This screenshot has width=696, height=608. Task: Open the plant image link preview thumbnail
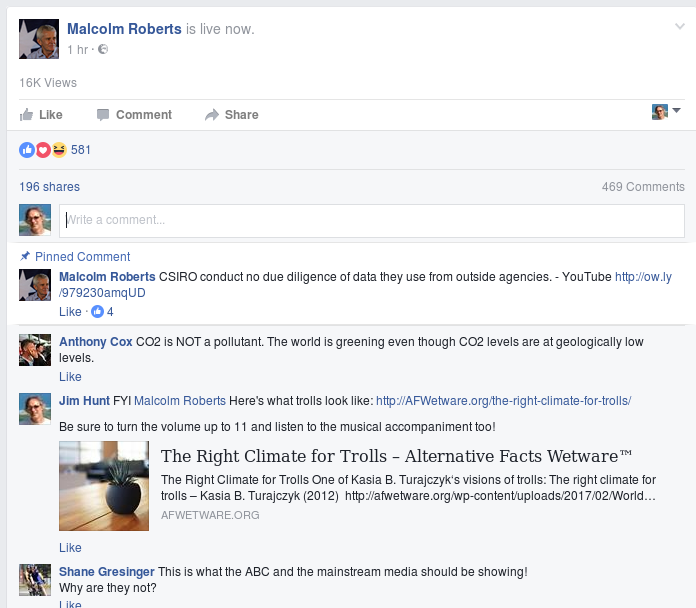[x=104, y=486]
